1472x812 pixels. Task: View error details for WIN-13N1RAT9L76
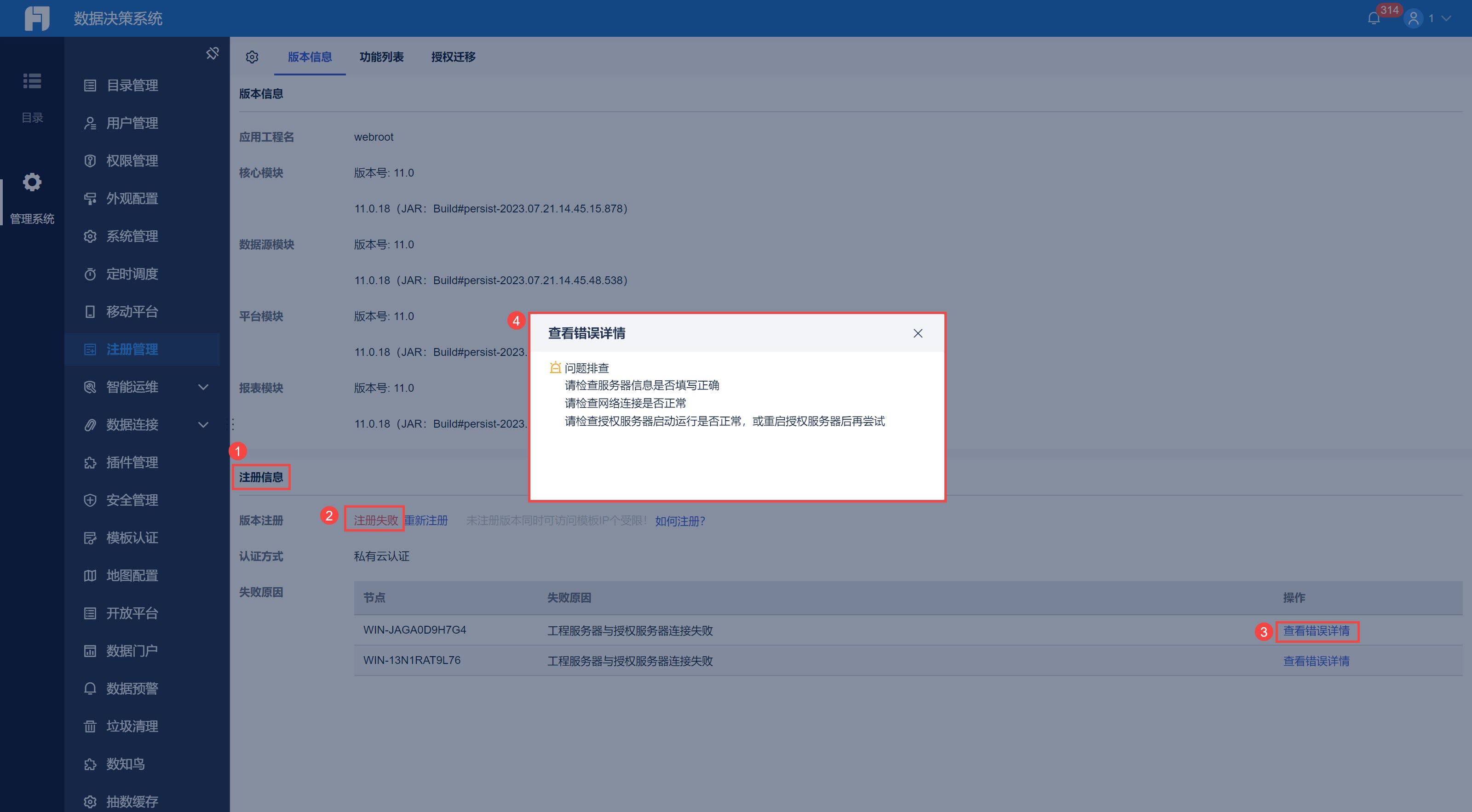coord(1316,661)
